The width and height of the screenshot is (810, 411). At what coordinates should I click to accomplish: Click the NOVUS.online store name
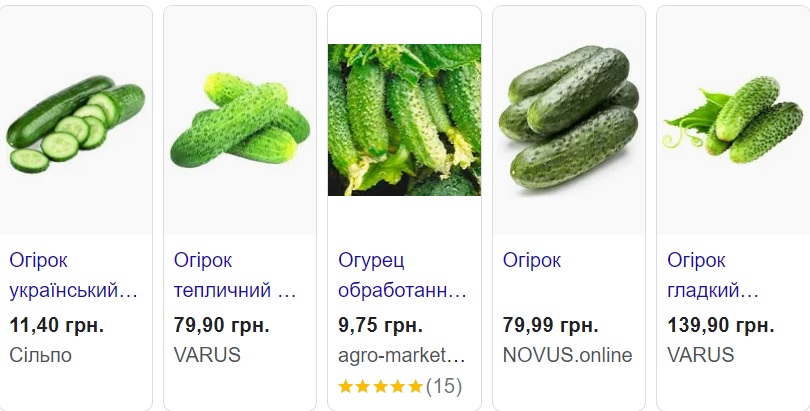point(568,355)
